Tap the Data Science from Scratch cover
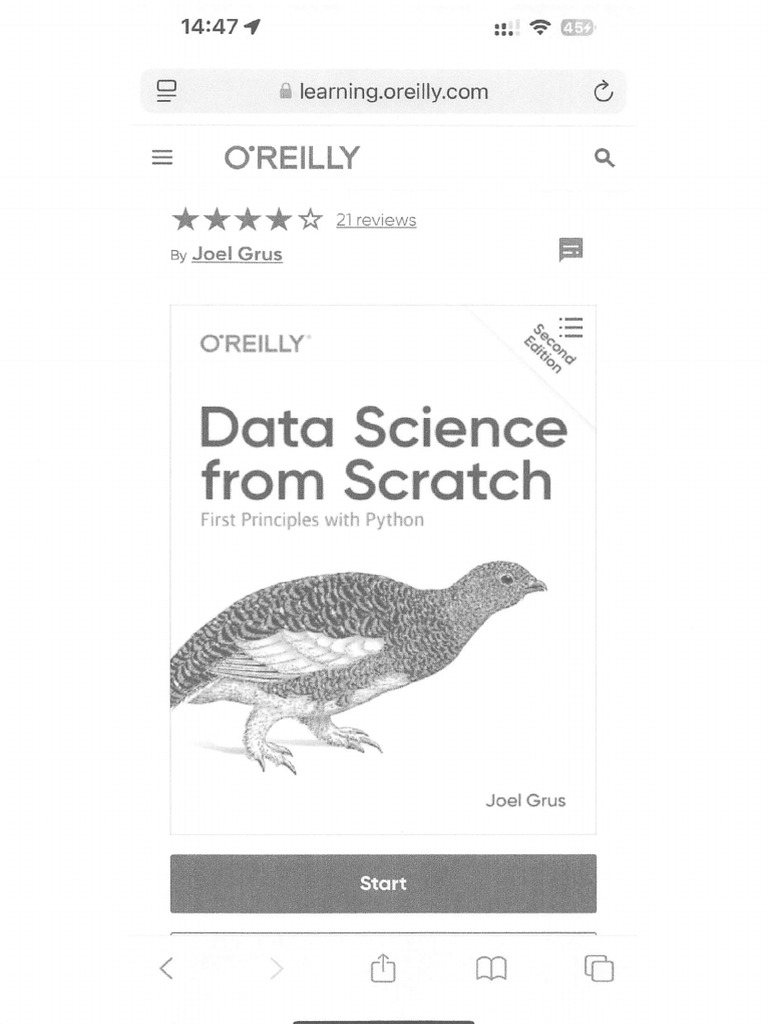Viewport: 768px width, 1024px height. pyautogui.click(x=383, y=570)
